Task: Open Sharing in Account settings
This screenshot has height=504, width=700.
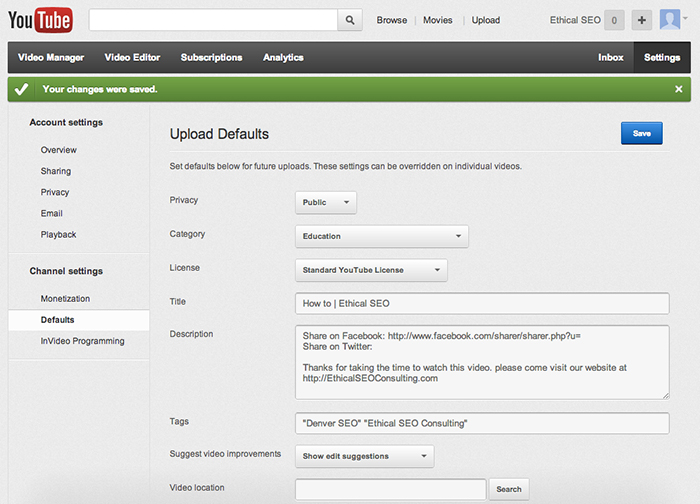Action: [56, 171]
